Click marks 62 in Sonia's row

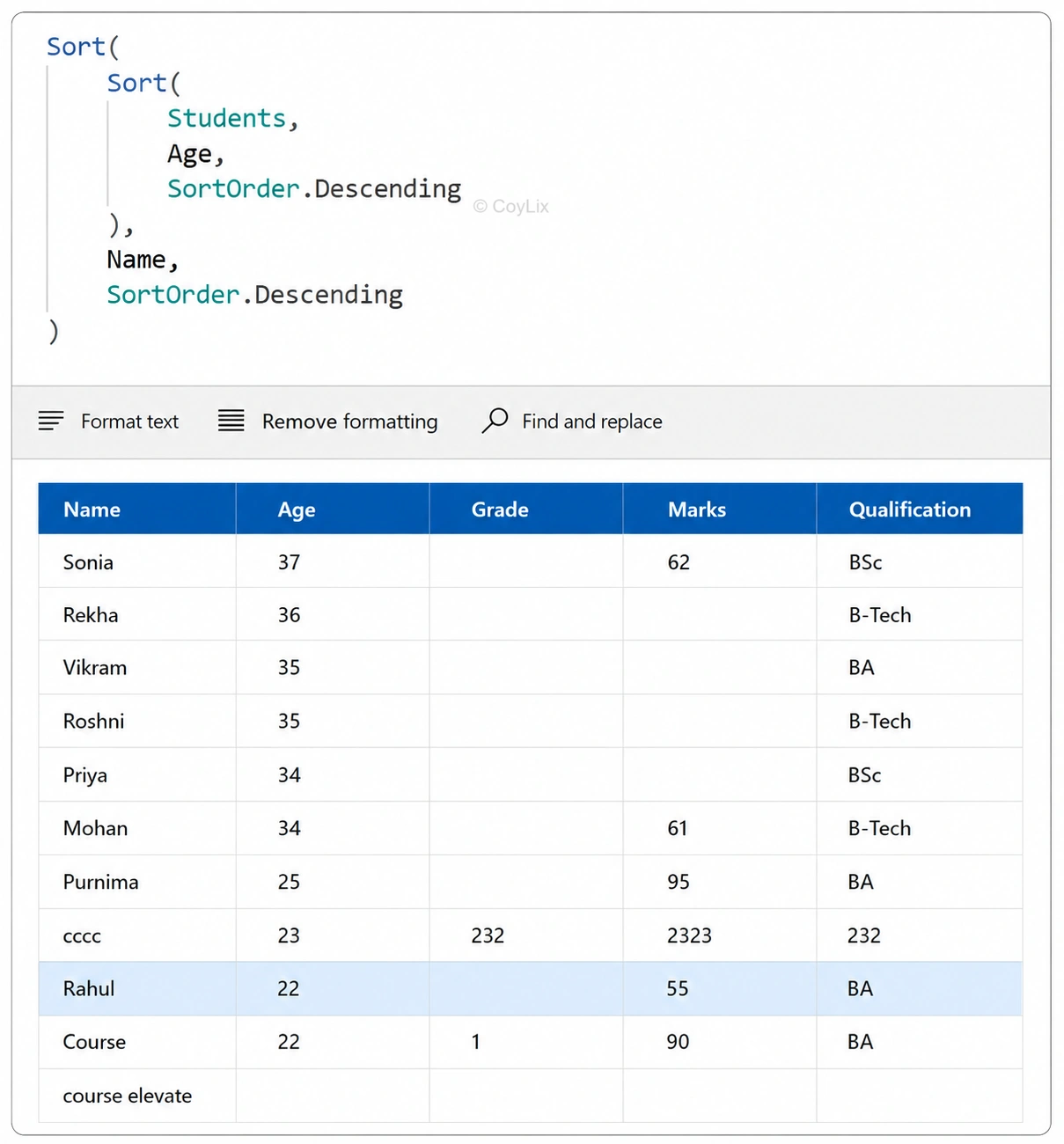point(679,562)
